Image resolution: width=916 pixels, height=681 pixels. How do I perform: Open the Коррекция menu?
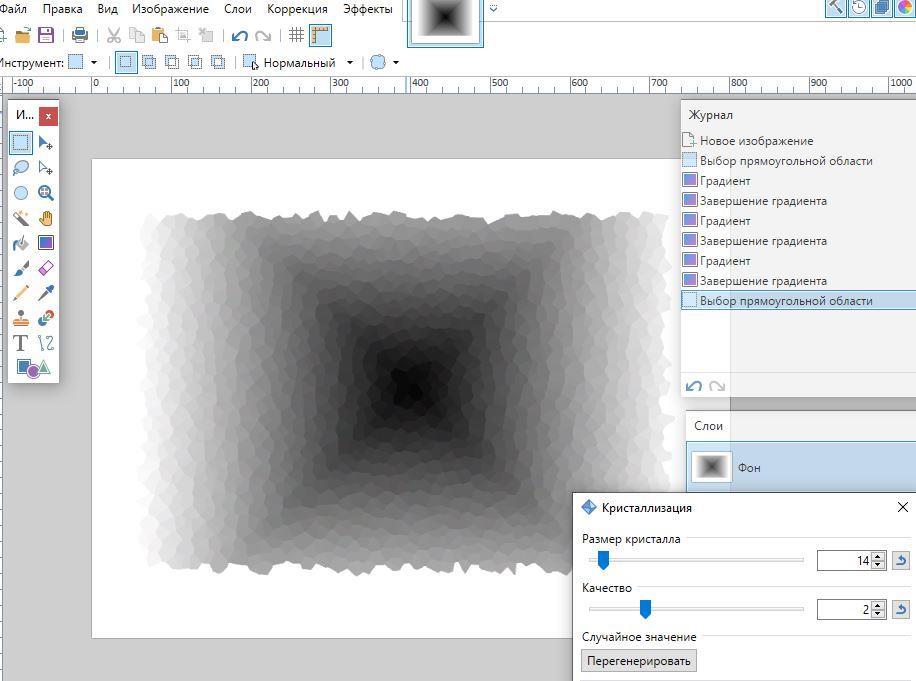(297, 9)
